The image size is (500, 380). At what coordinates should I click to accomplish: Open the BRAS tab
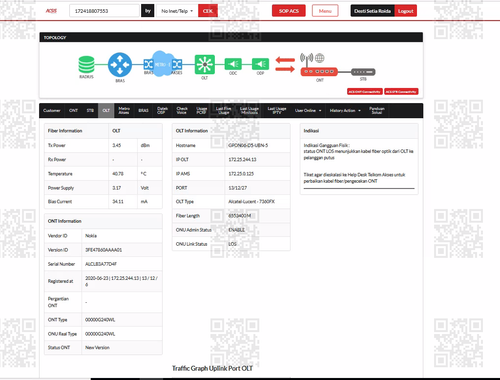click(x=143, y=111)
